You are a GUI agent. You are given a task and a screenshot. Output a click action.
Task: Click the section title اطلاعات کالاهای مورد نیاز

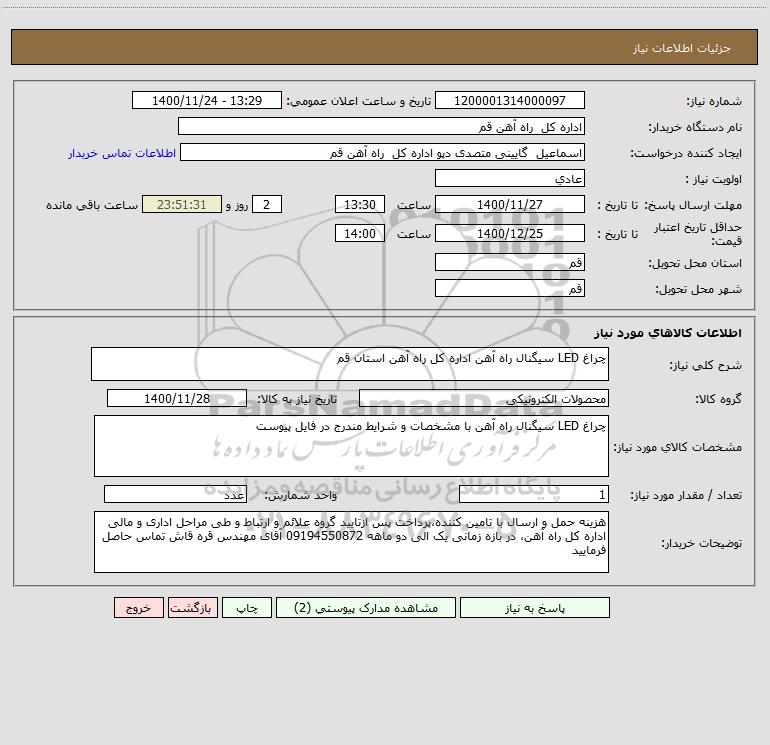point(668,333)
